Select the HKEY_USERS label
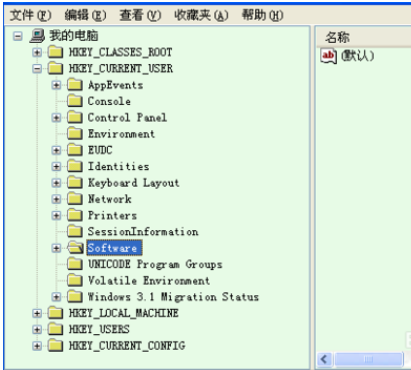The height and width of the screenshot is (370, 411). point(99,329)
